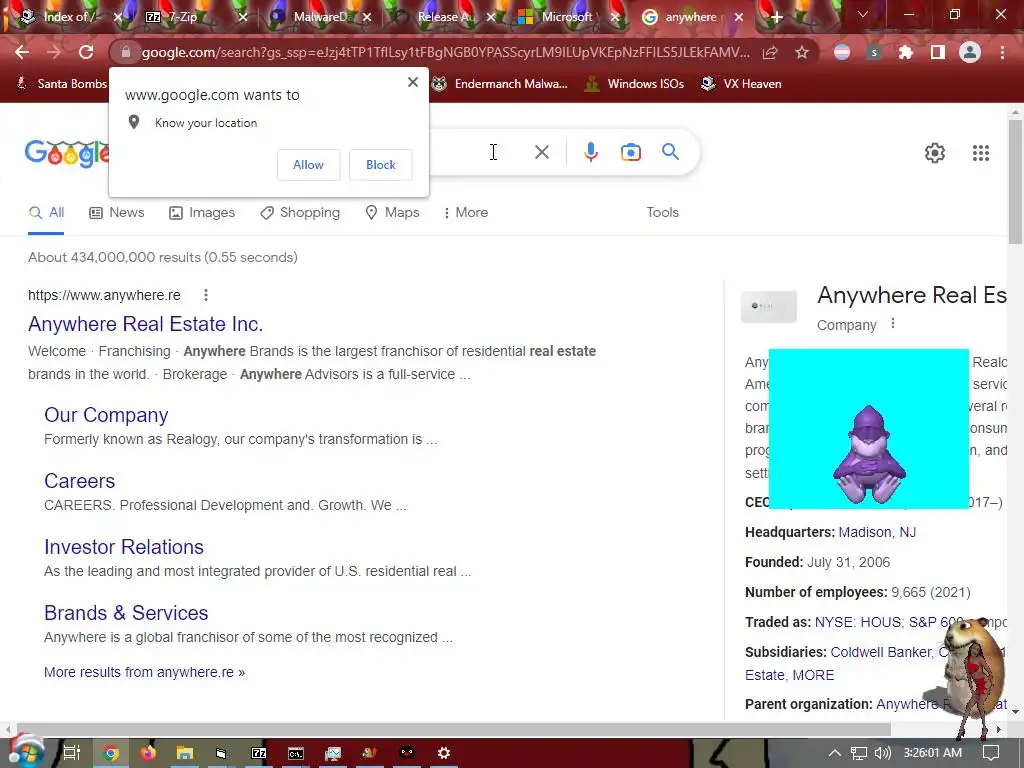1024x768 pixels.
Task: Clear the search box text
Action: tap(541, 152)
